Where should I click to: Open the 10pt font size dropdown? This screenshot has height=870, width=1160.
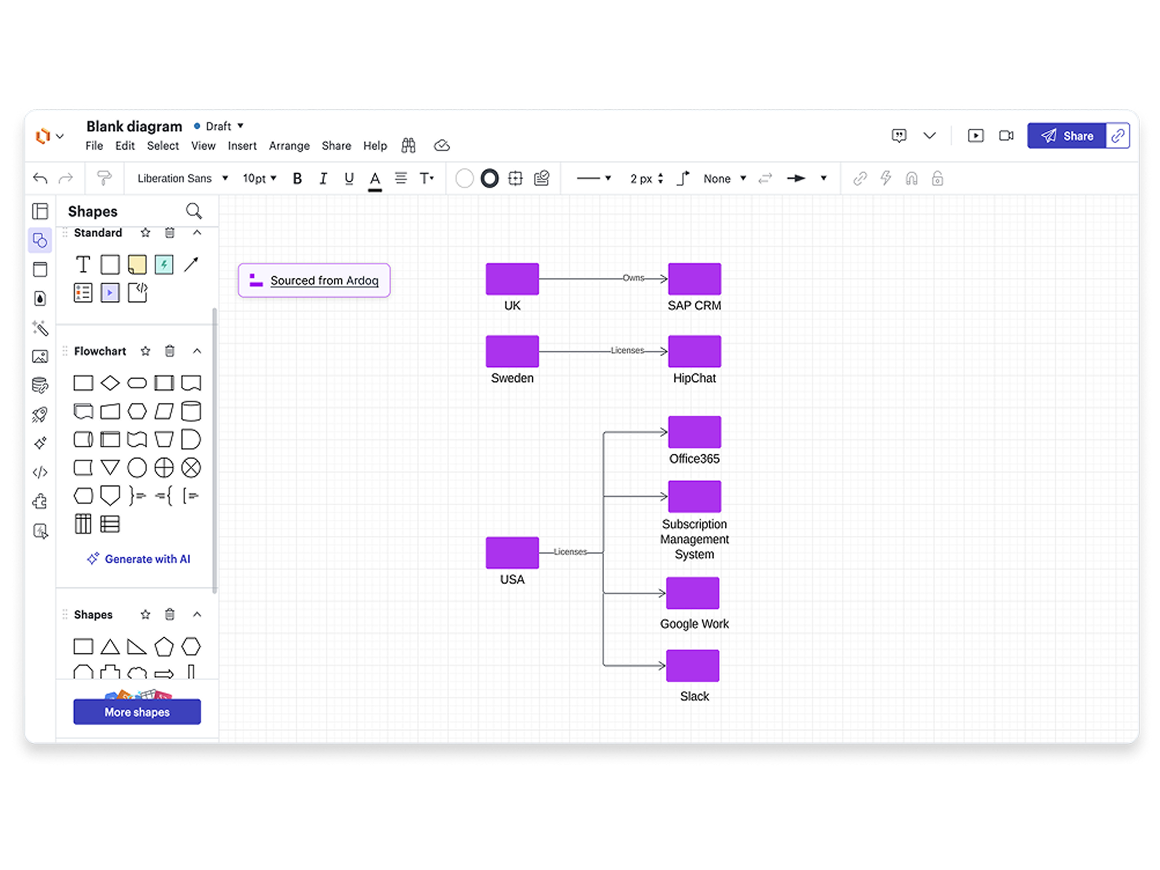[260, 178]
